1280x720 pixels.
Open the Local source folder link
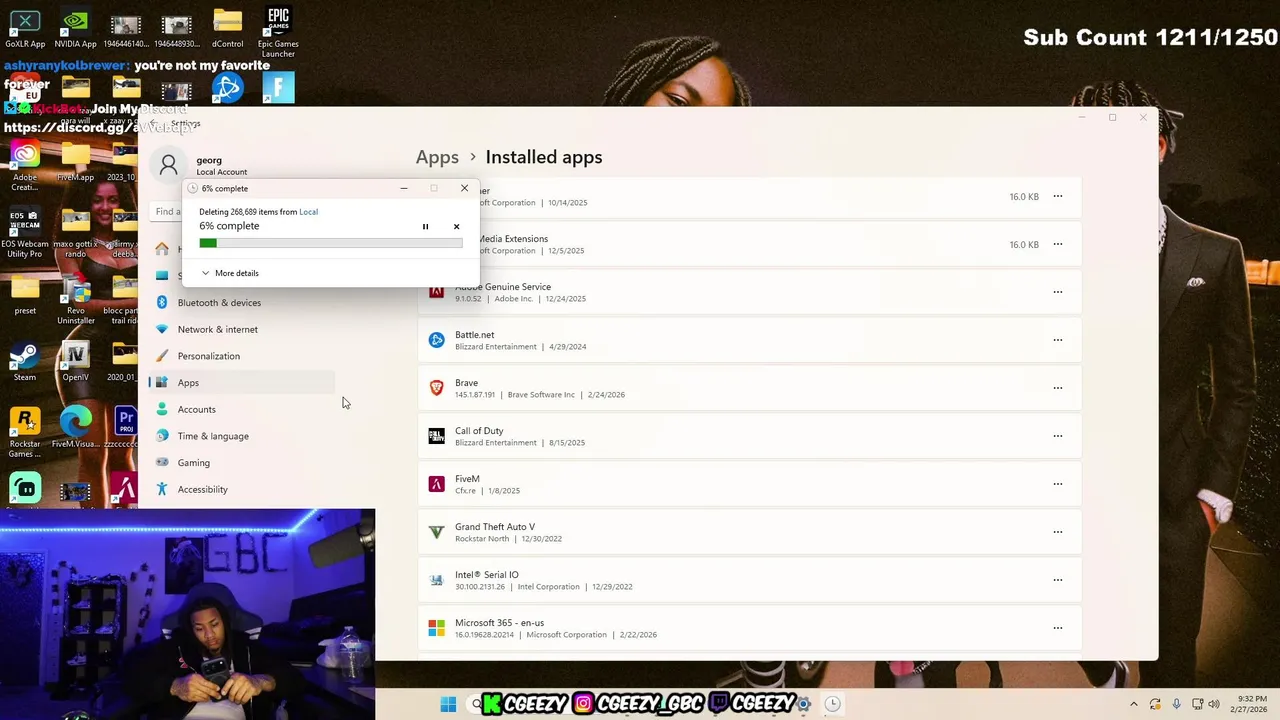308,212
